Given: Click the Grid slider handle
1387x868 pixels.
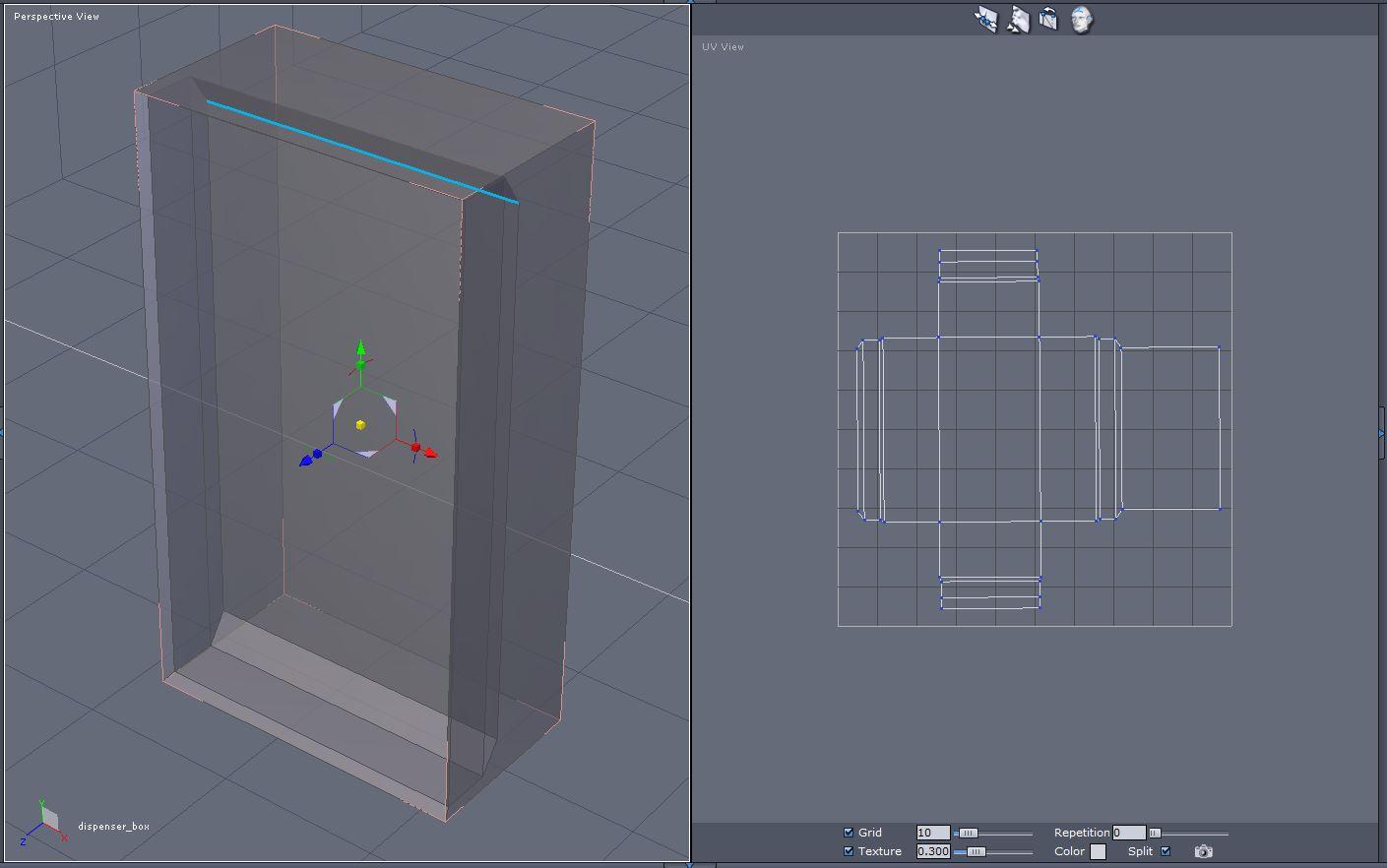Looking at the screenshot, I should pyautogui.click(x=969, y=834).
